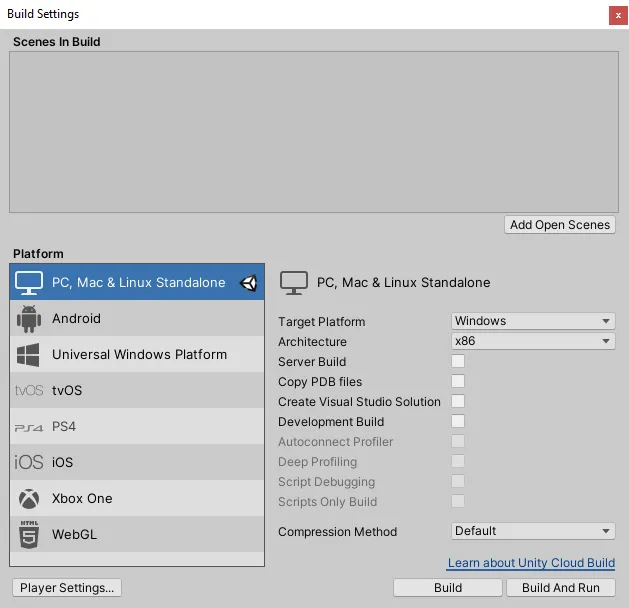
Task: Open the Compression Method dropdown
Action: click(533, 531)
